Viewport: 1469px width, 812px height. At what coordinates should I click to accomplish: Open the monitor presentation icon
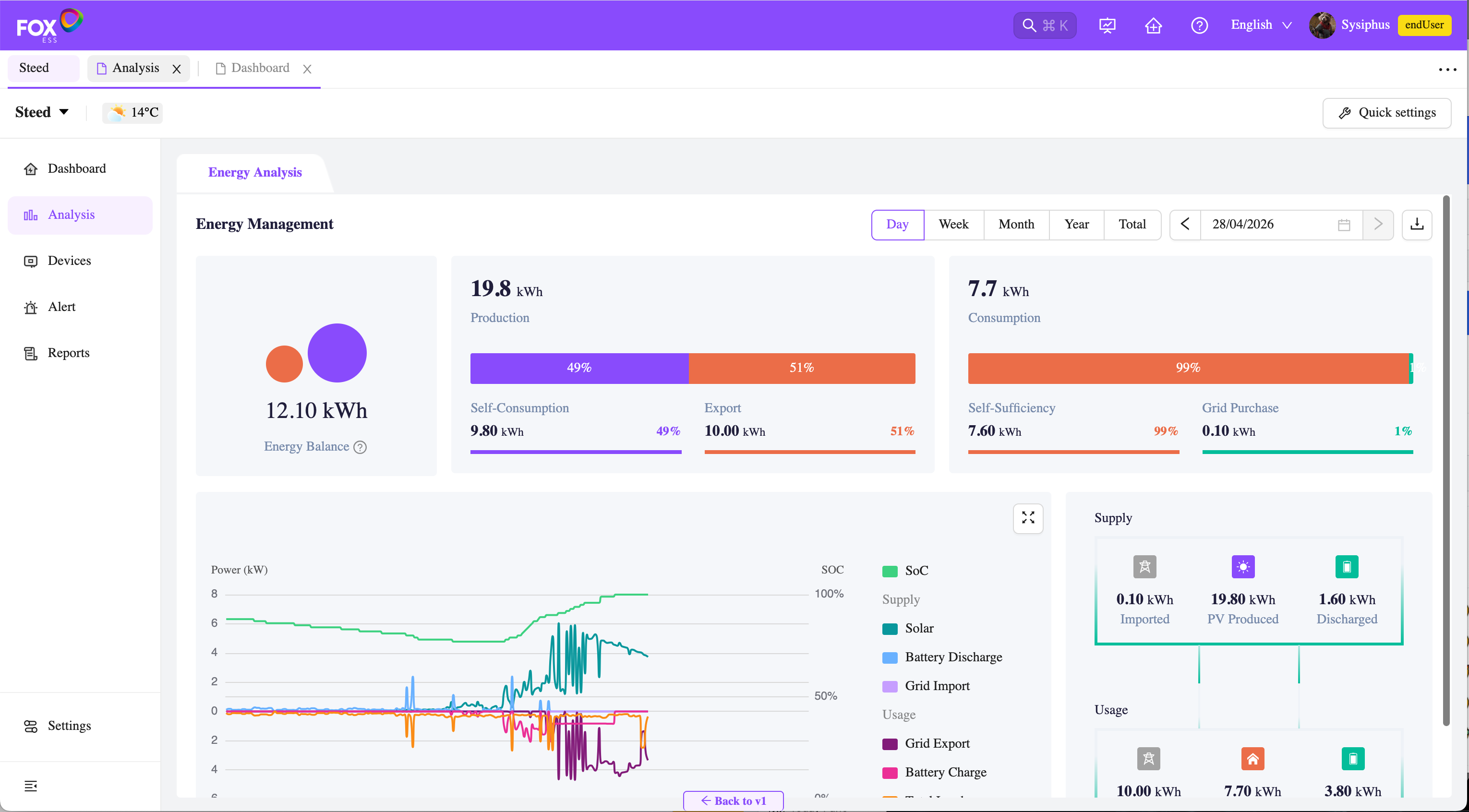tap(1107, 25)
